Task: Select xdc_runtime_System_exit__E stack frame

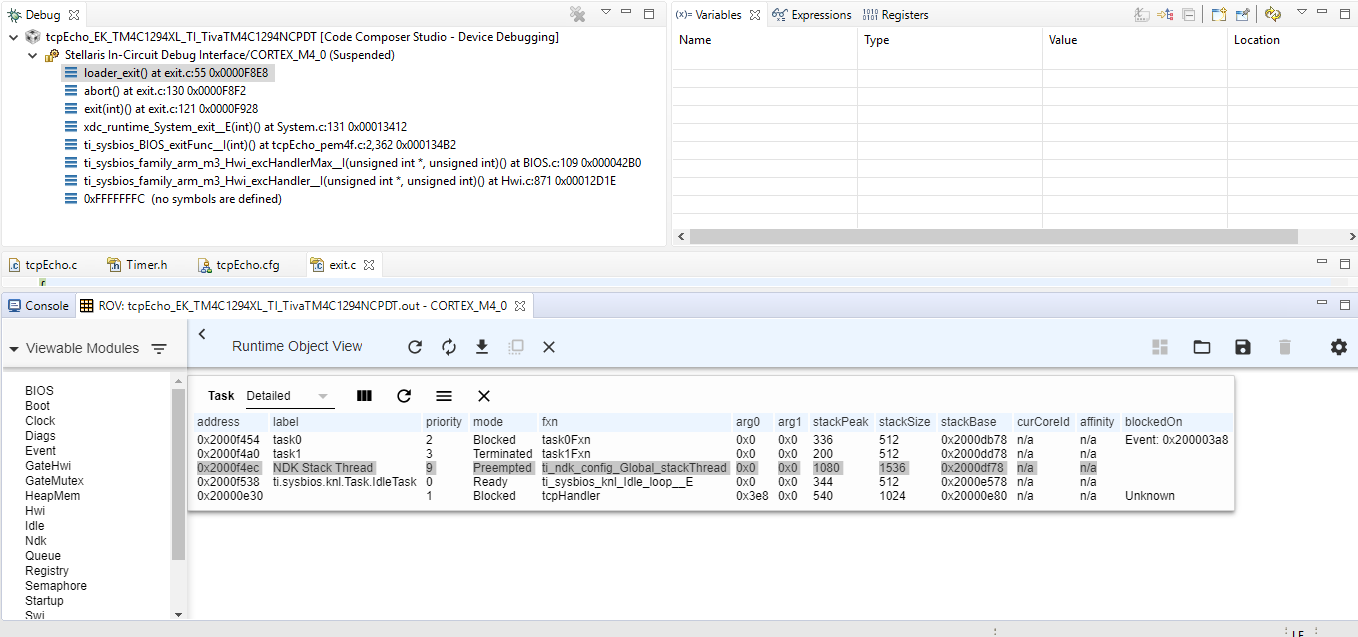Action: pyautogui.click(x=235, y=127)
